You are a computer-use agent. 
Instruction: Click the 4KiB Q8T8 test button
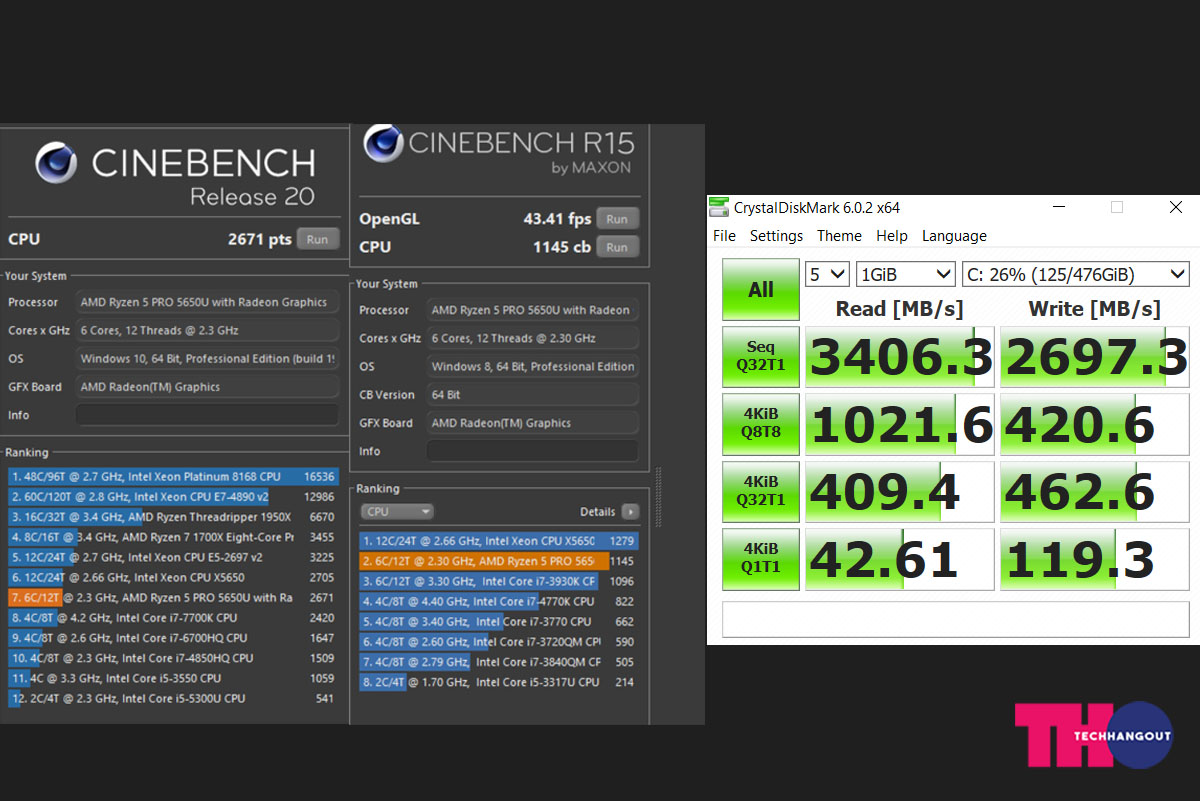(x=761, y=424)
